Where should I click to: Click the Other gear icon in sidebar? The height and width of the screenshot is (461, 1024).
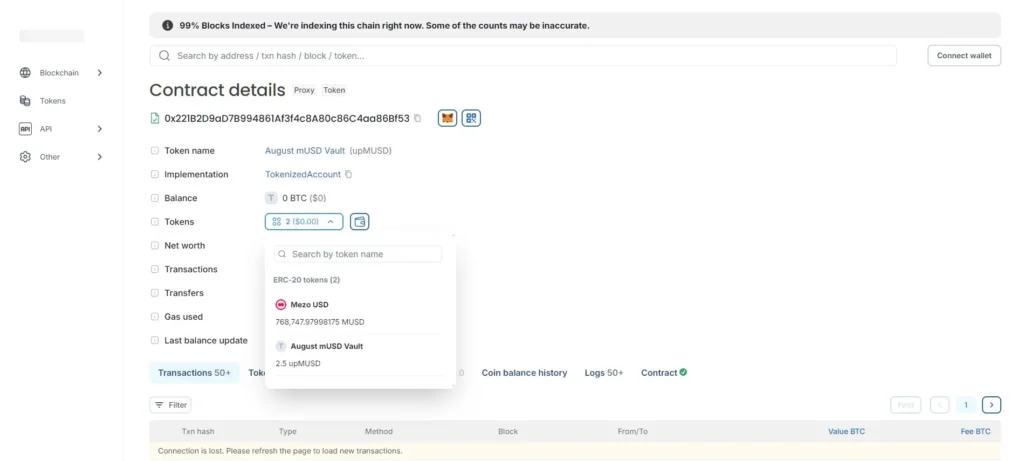tap(25, 157)
